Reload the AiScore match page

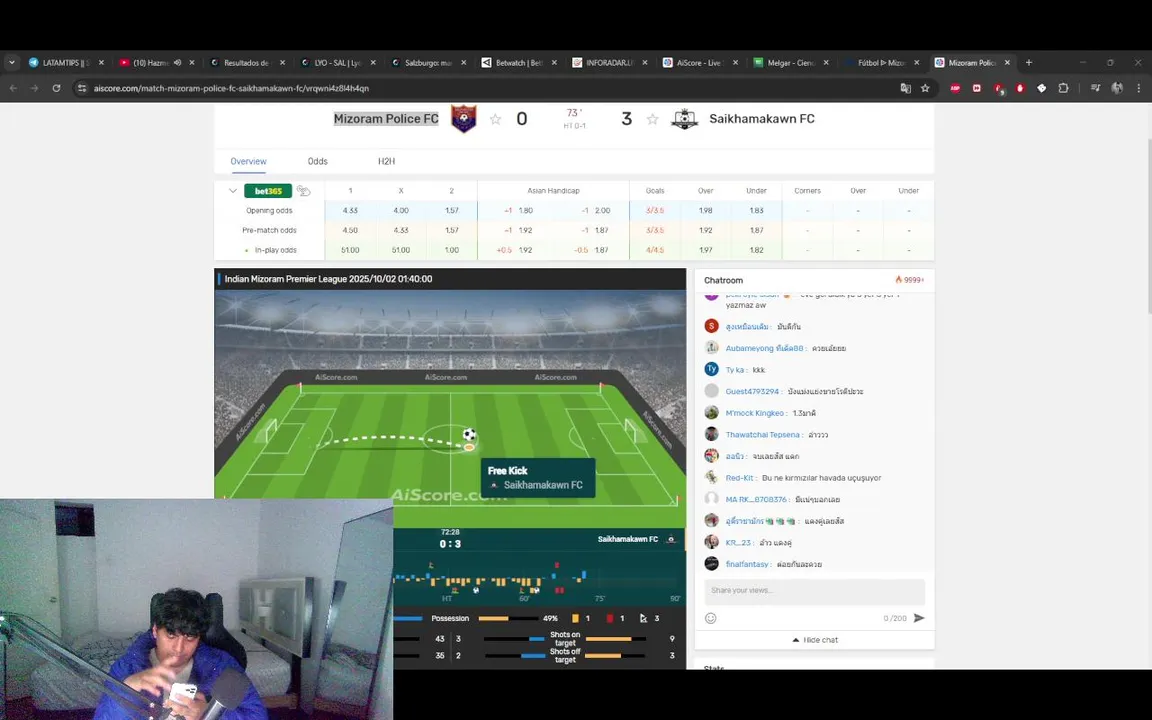56,88
